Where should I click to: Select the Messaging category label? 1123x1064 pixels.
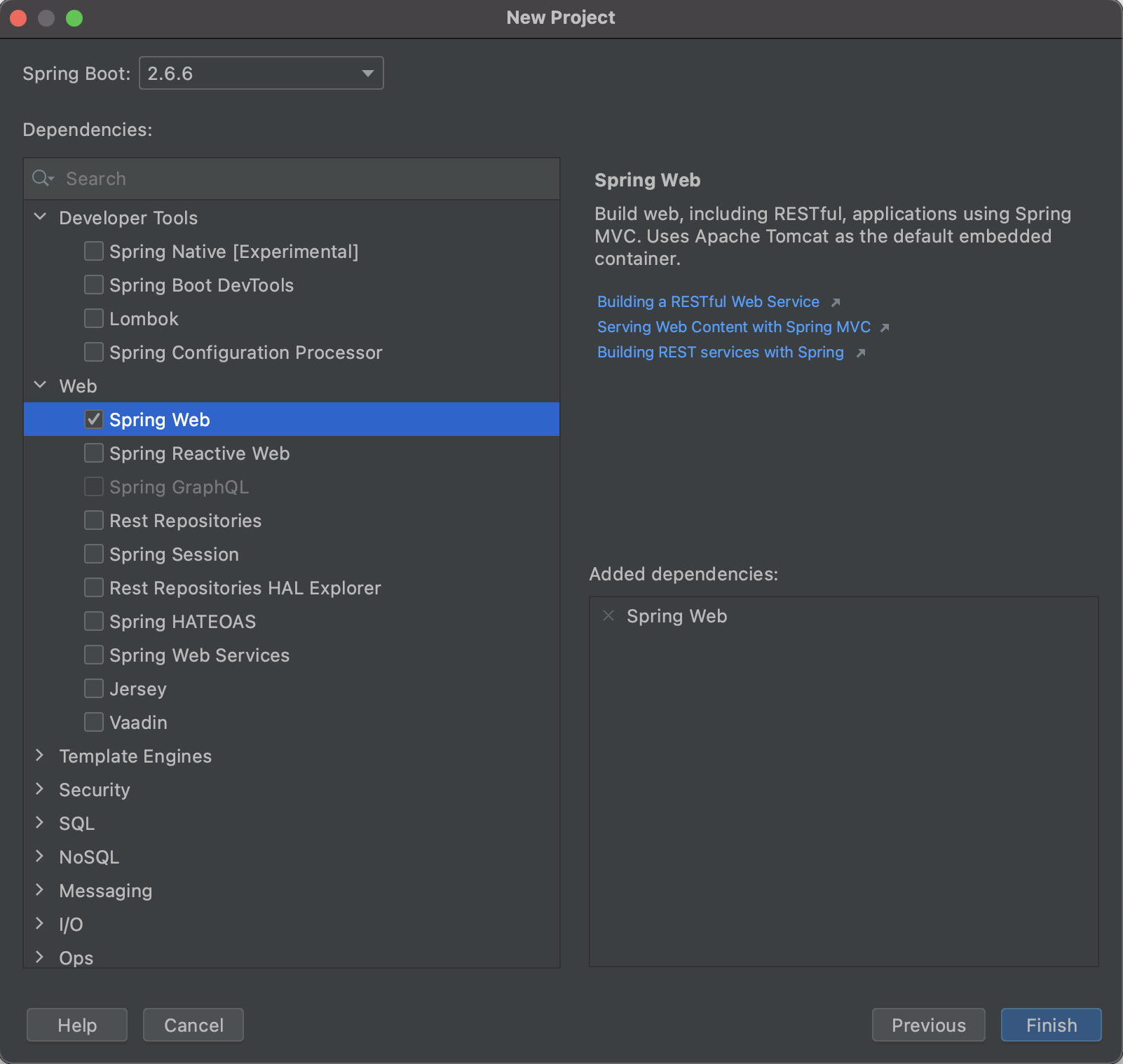pyautogui.click(x=106, y=891)
